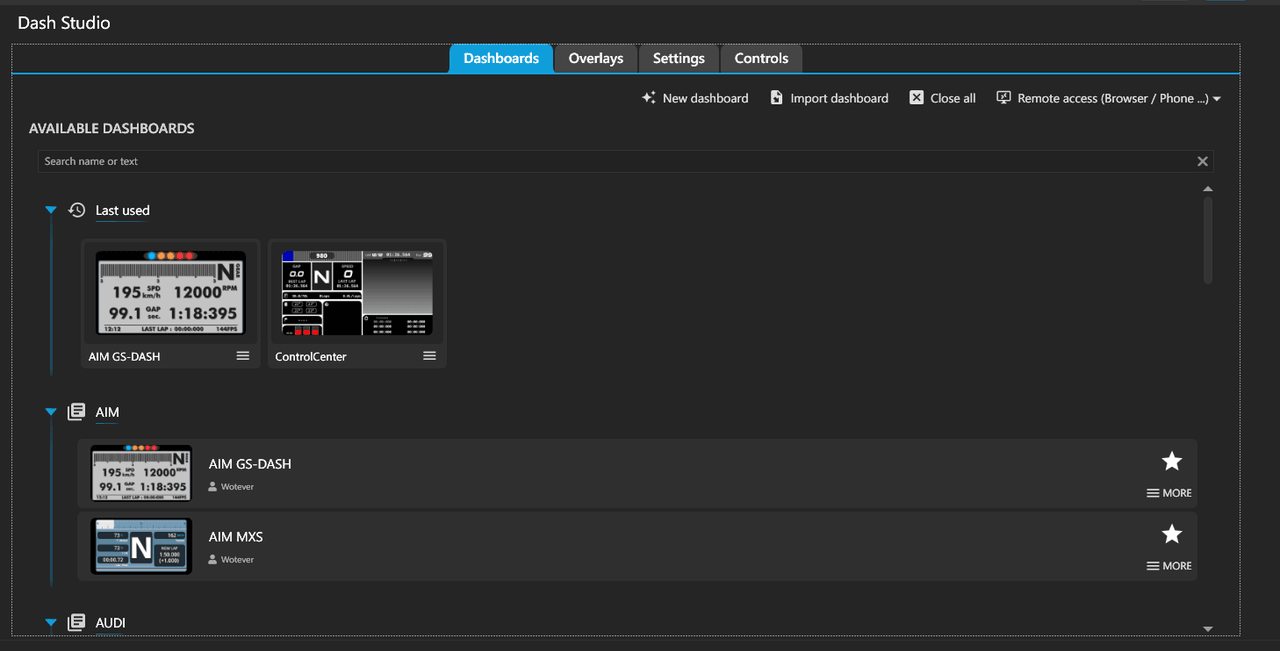The width and height of the screenshot is (1280, 651).
Task: Open menu icon on AIM GS-DASH card
Action: [x=243, y=356]
